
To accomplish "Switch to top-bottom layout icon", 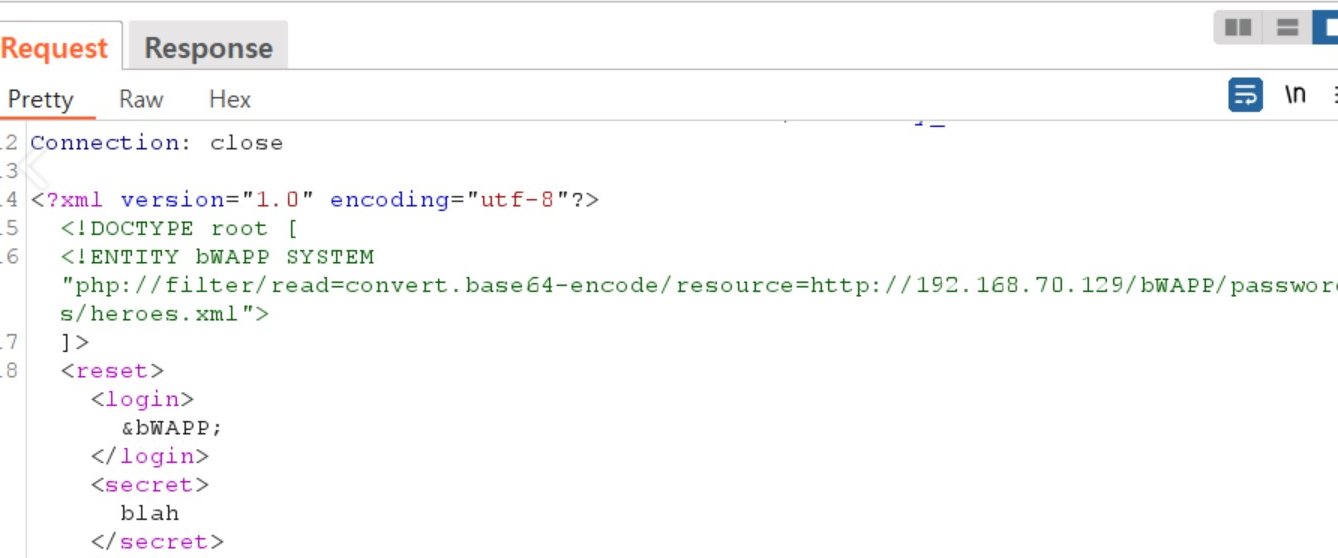I will (x=1287, y=27).
